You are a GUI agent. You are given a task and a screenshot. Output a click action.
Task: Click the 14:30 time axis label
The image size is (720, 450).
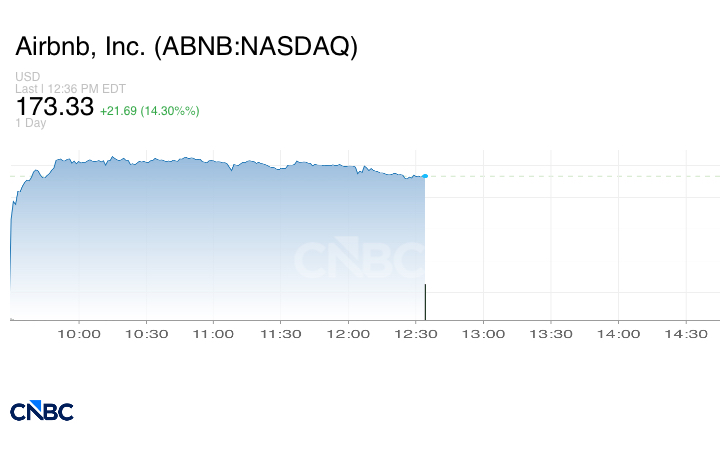(686, 334)
